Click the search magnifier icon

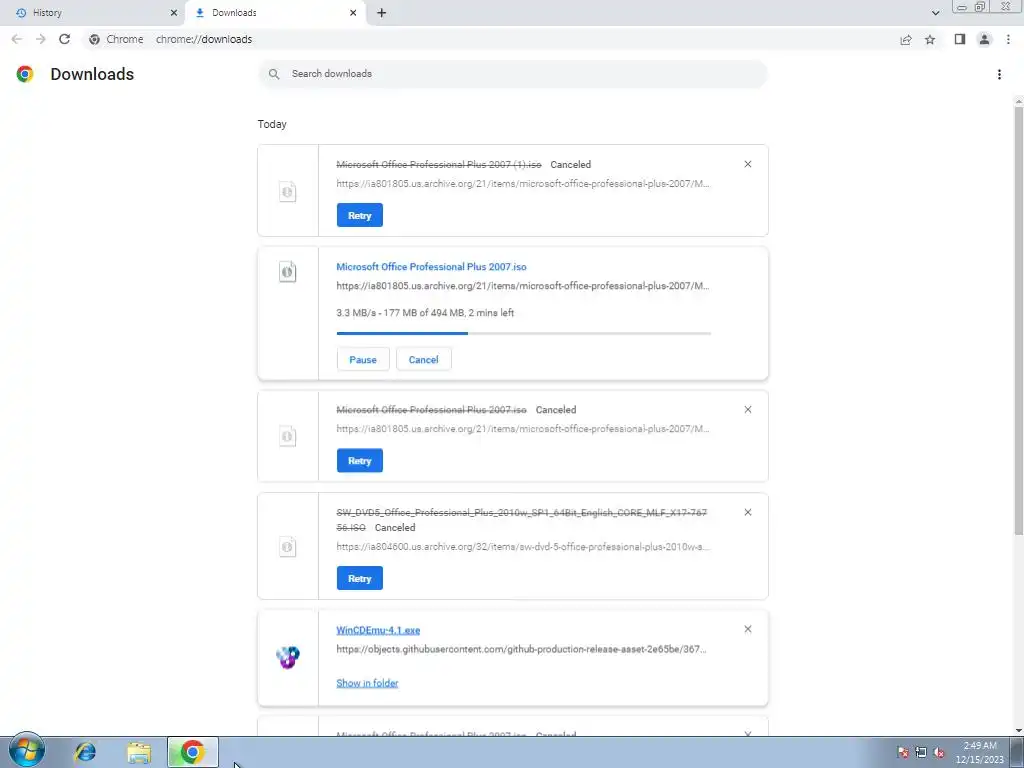point(274,74)
